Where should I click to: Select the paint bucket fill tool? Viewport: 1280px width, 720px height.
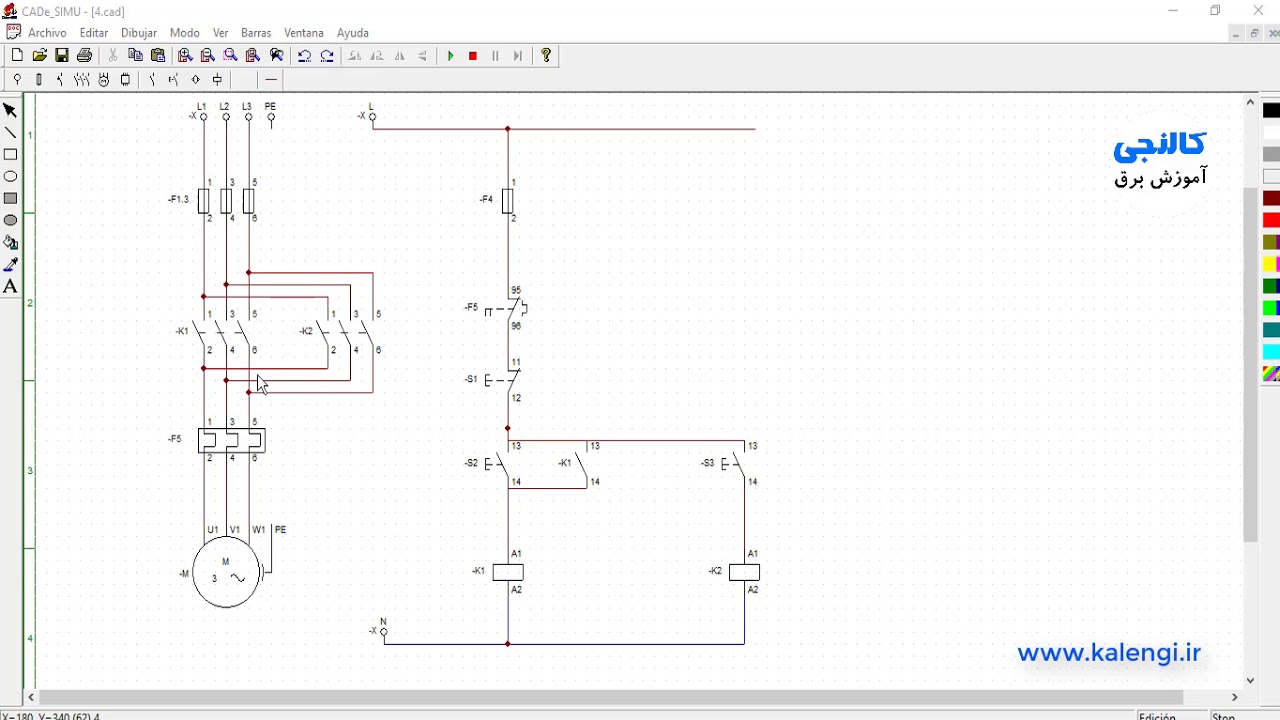(10, 243)
